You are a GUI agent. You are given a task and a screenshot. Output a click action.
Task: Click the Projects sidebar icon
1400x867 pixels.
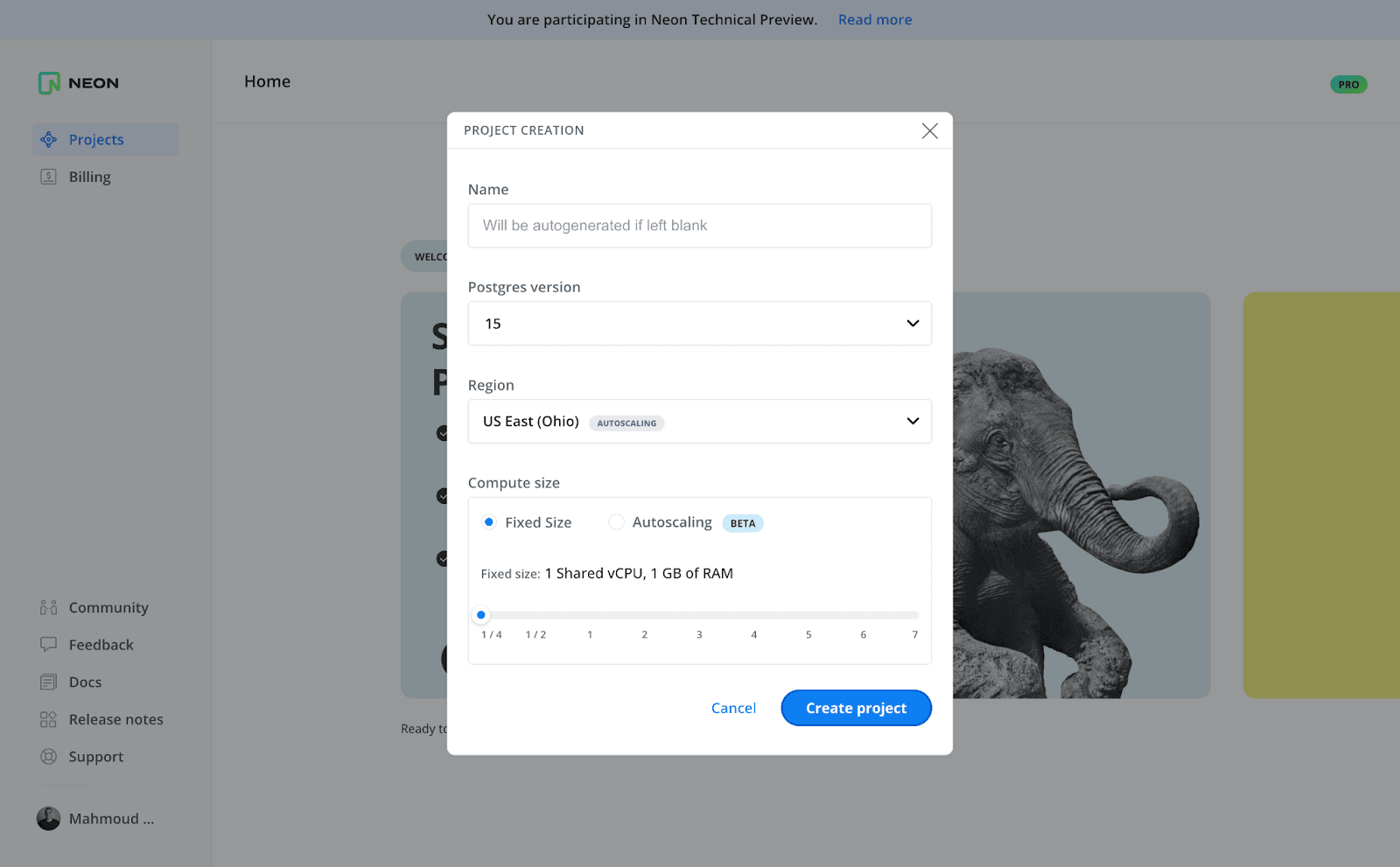pyautogui.click(x=49, y=140)
